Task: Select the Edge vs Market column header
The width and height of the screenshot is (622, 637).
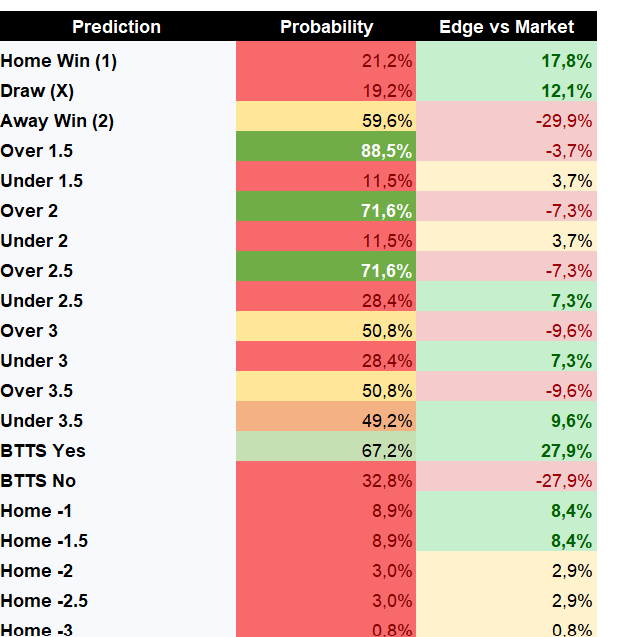Action: click(506, 26)
